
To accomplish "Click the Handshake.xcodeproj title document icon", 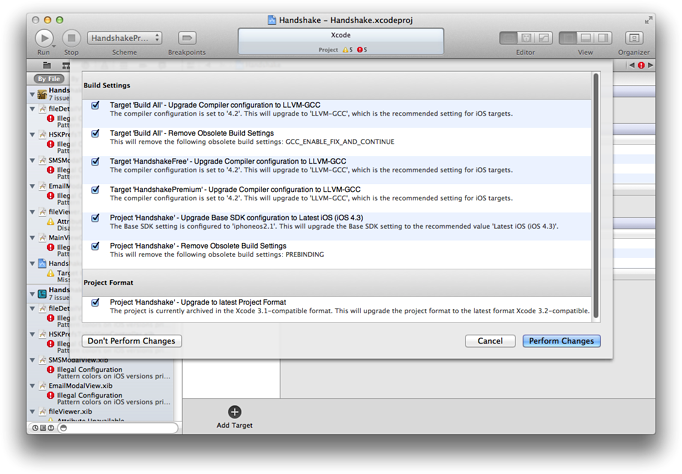I will point(272,20).
